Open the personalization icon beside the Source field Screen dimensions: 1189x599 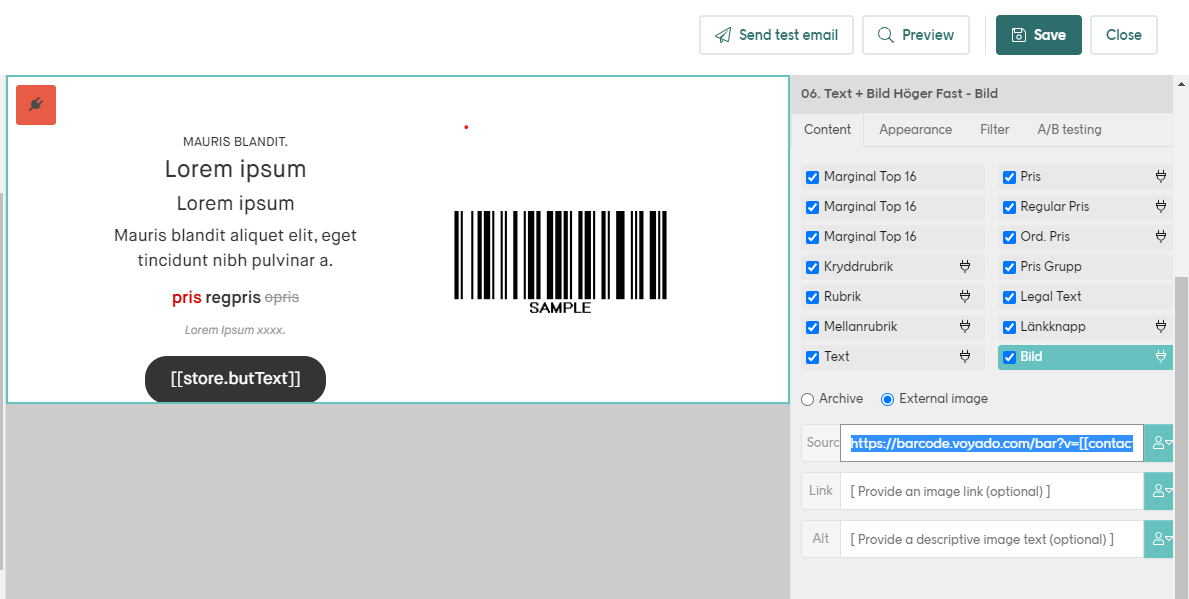pyautogui.click(x=1156, y=442)
